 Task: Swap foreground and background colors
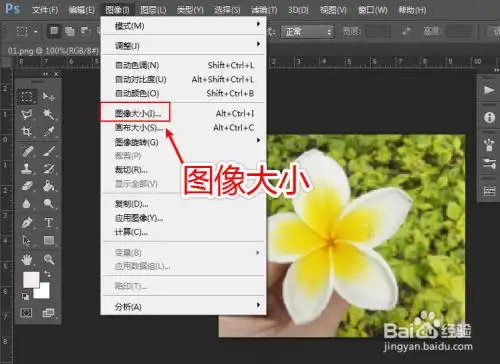[47, 274]
